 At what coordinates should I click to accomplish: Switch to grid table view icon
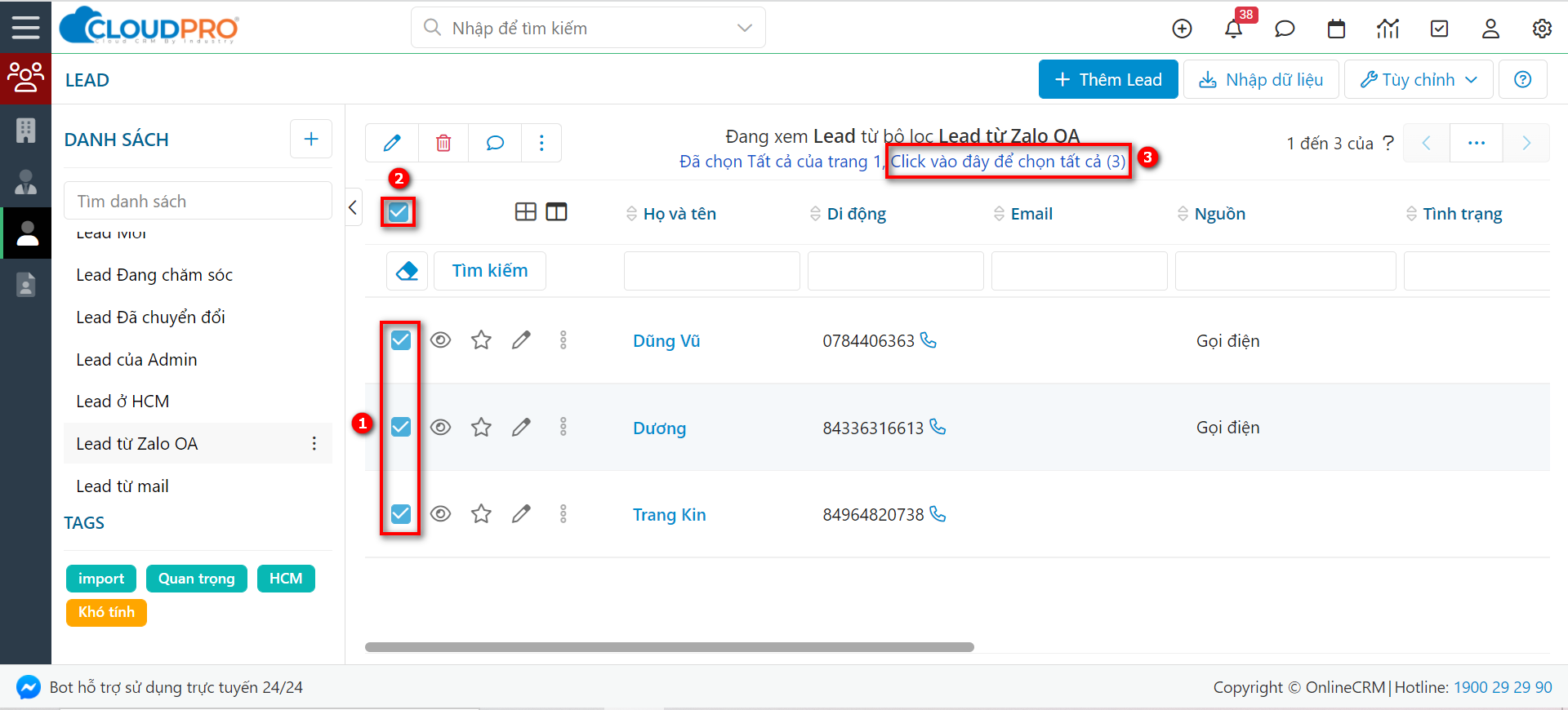click(526, 212)
